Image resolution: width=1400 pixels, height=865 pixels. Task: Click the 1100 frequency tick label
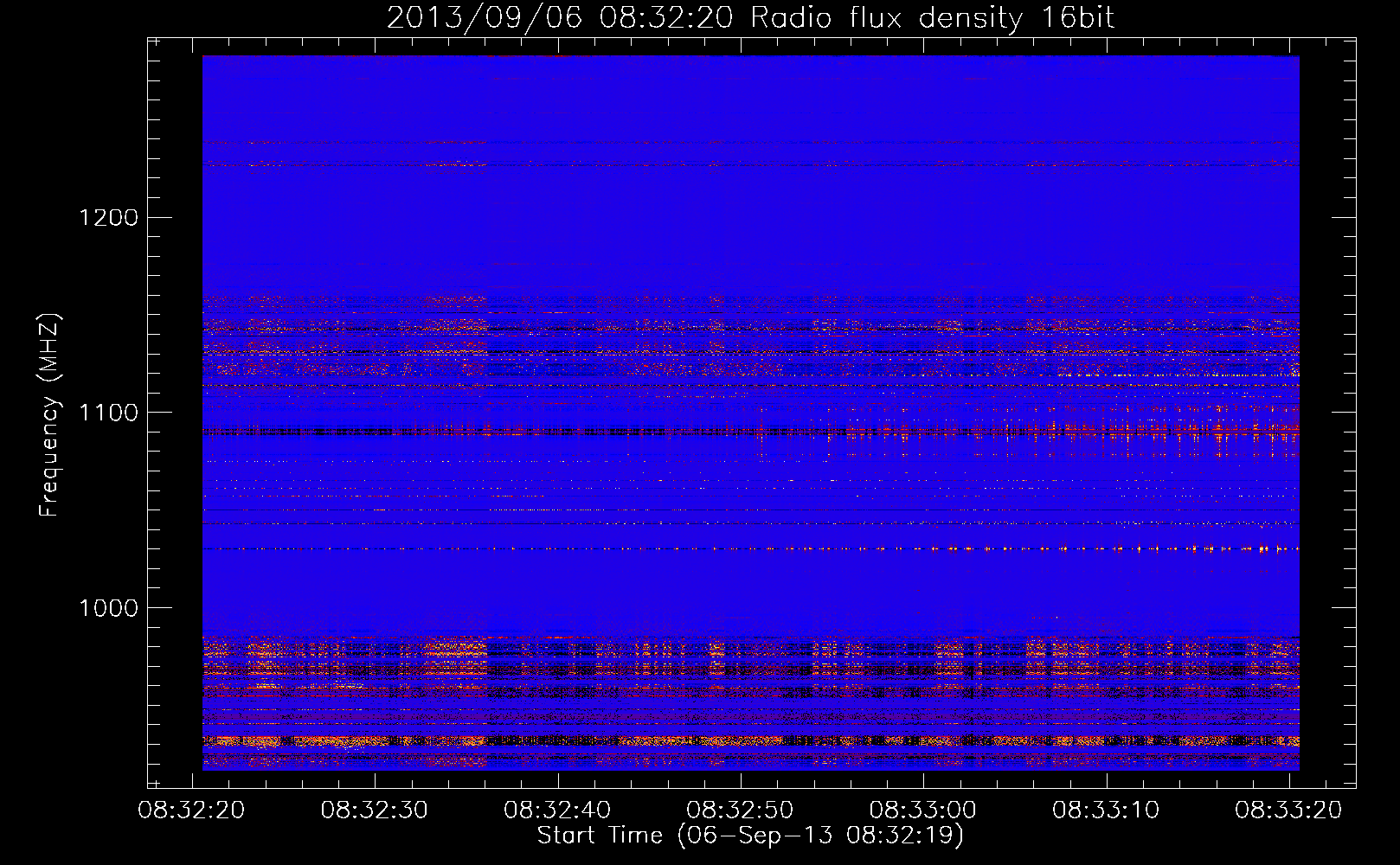pos(108,413)
